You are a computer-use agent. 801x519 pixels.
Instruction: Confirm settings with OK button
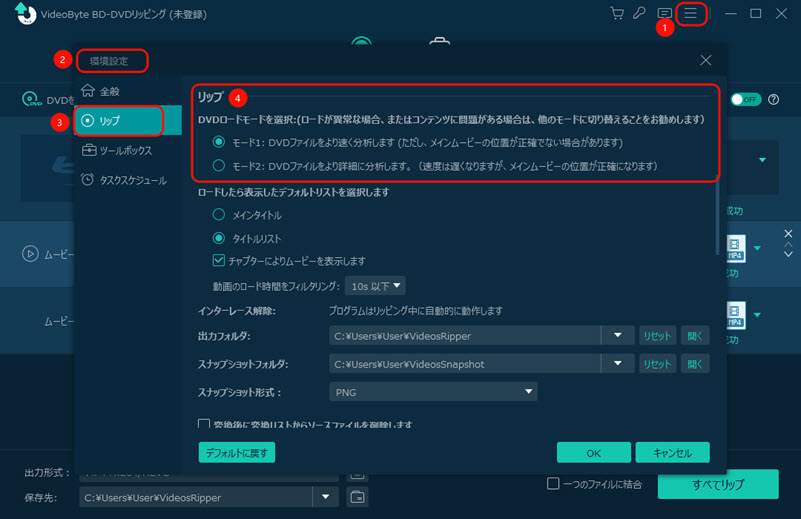click(594, 453)
